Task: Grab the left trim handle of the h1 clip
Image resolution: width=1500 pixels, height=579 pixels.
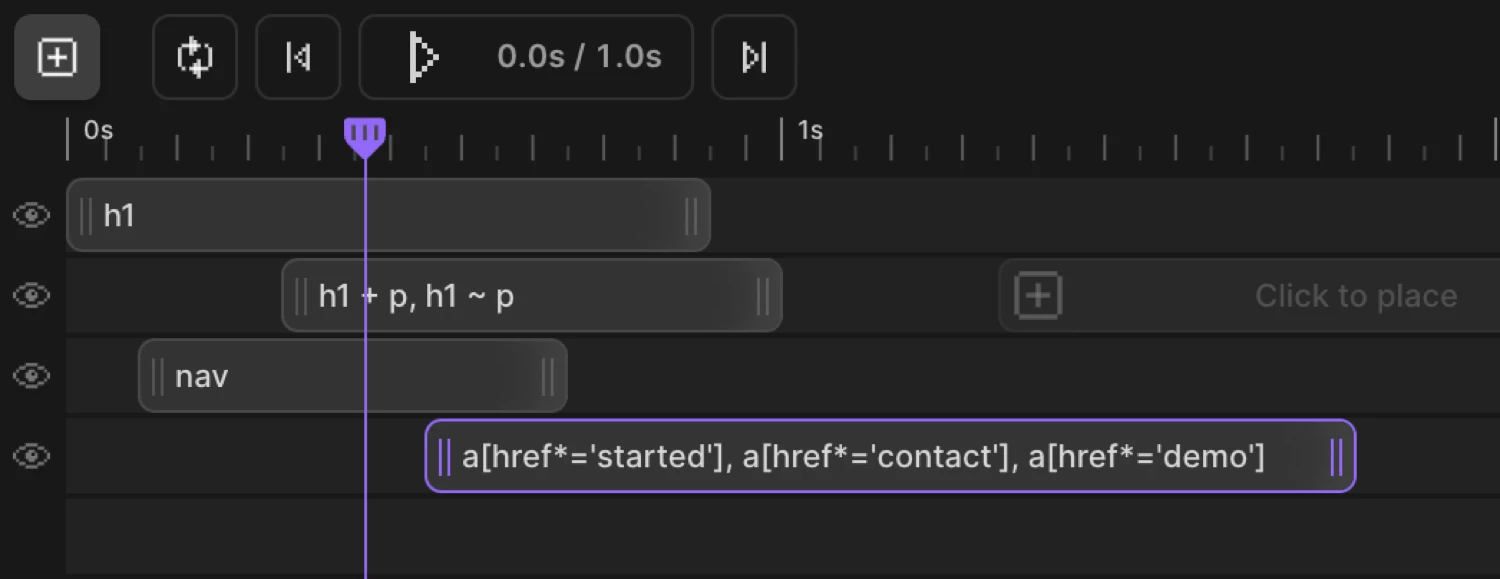Action: 84,215
